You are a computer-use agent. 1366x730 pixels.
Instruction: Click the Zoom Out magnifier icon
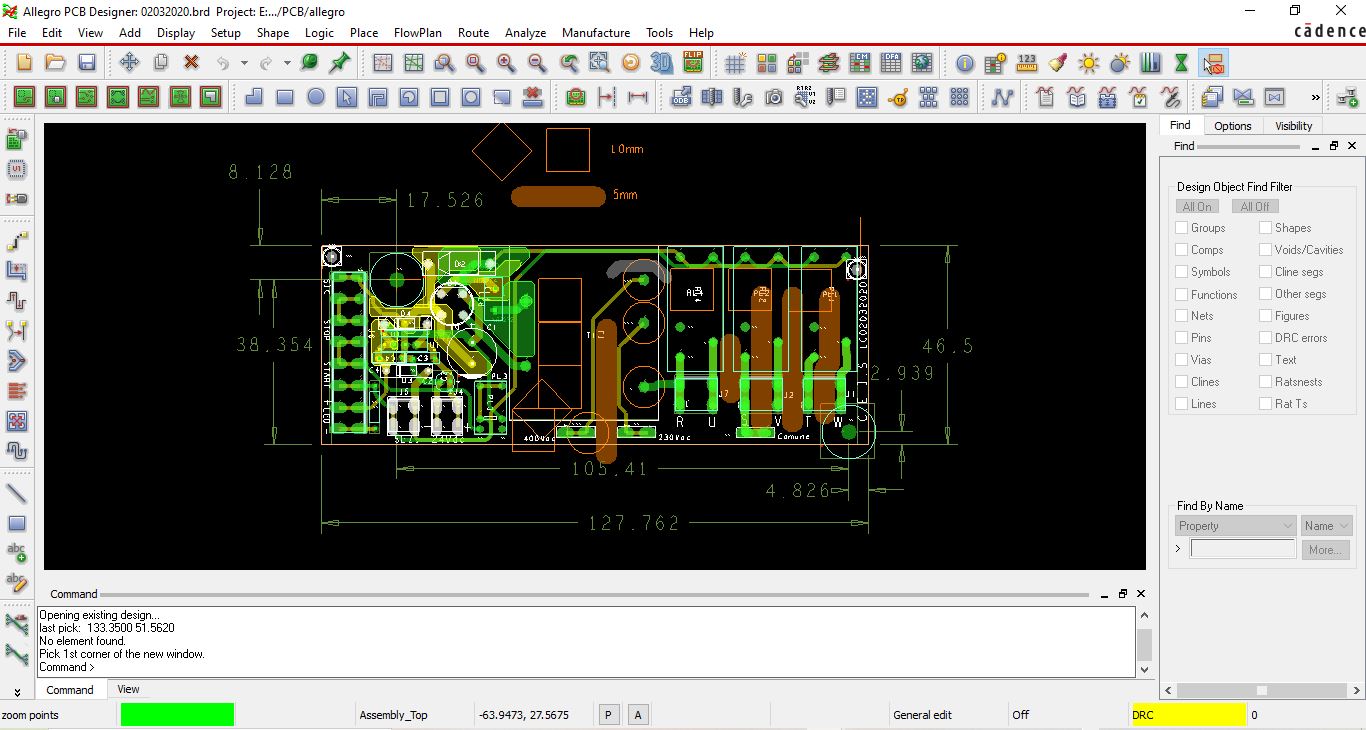click(537, 63)
